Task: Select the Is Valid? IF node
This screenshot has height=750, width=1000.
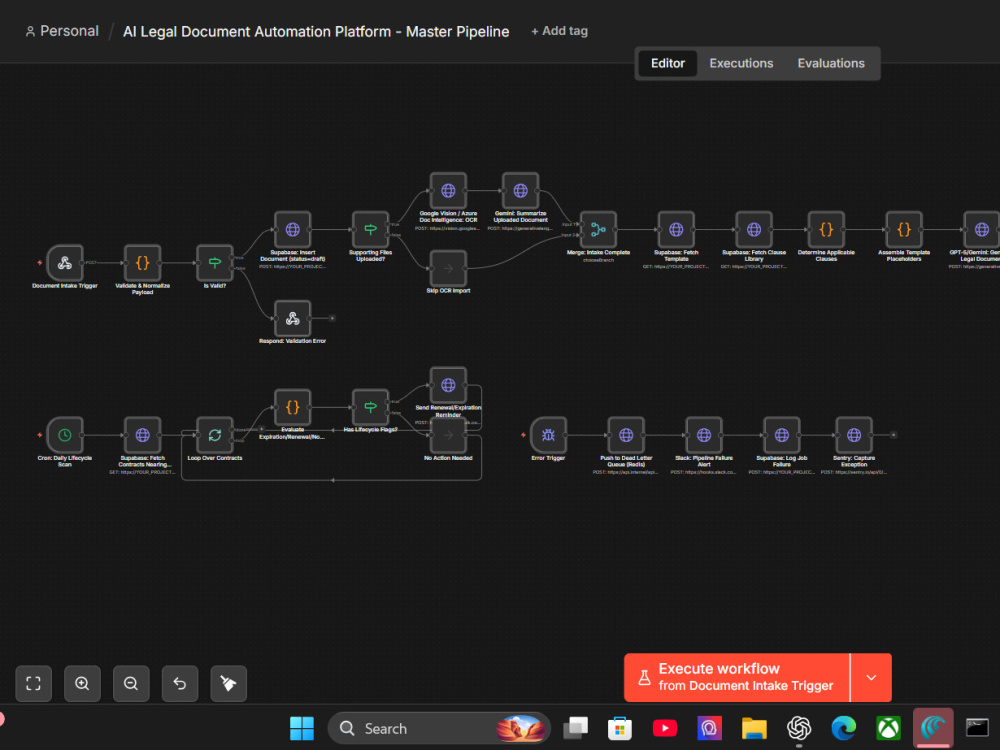Action: tap(215, 263)
